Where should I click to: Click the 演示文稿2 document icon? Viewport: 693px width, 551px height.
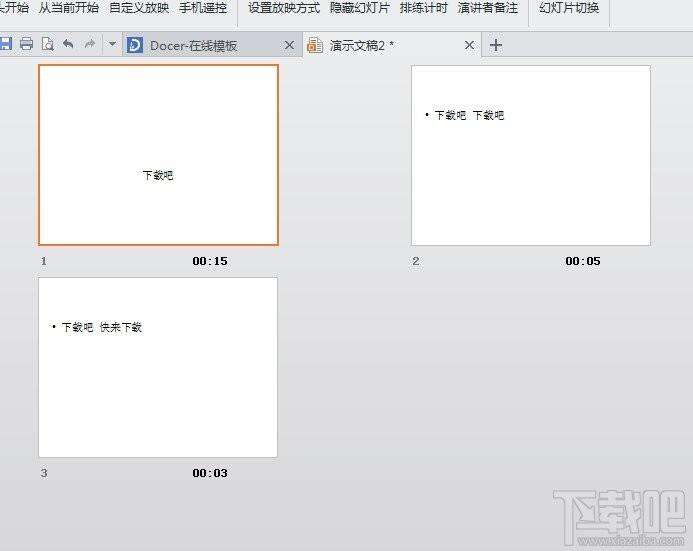pyautogui.click(x=315, y=45)
